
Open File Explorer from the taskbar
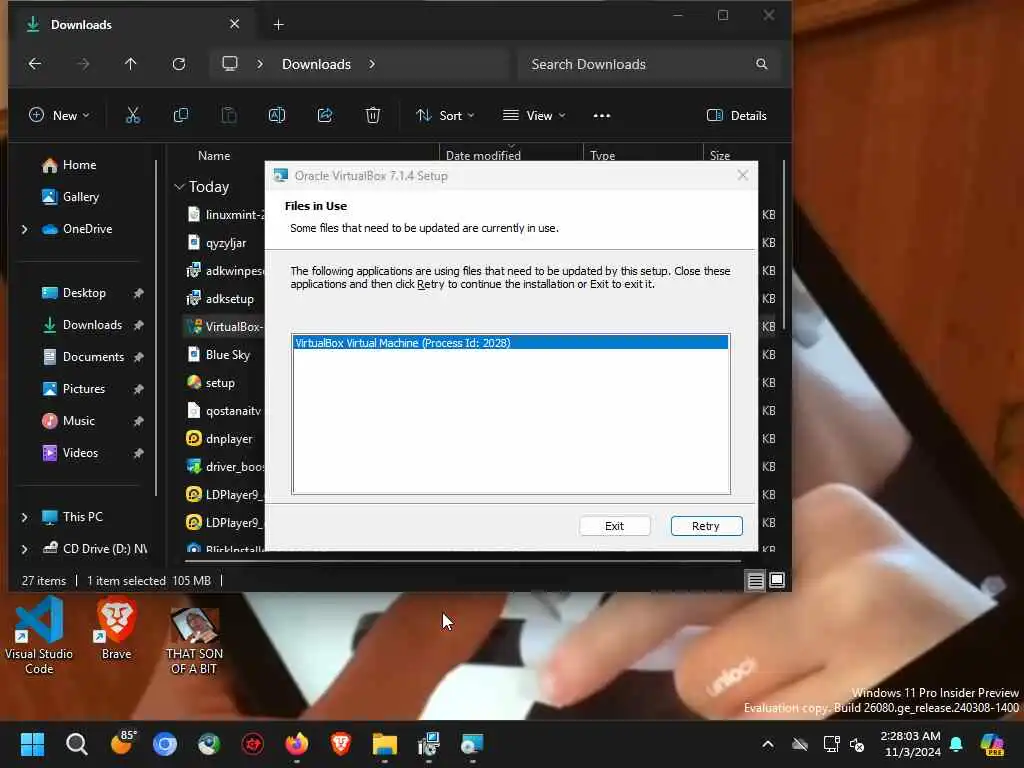[x=385, y=744]
